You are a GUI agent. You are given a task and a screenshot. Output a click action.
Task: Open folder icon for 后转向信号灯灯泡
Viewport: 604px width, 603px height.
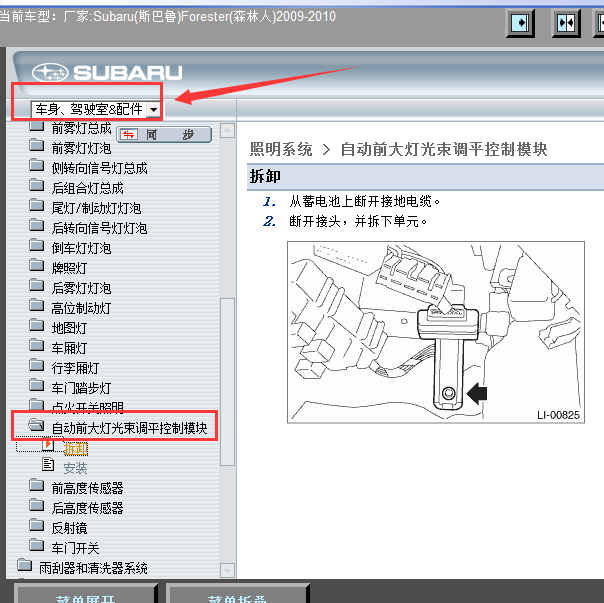[37, 225]
